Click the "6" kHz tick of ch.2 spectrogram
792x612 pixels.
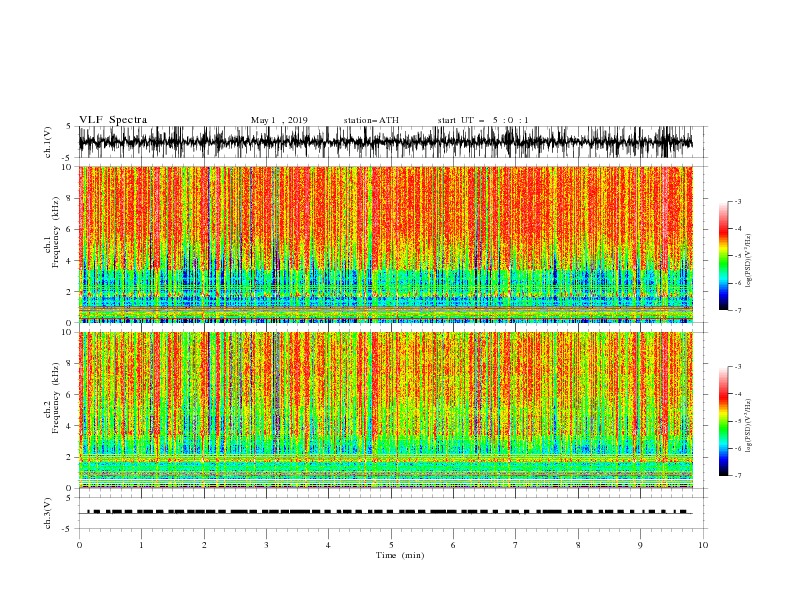pyautogui.click(x=69, y=395)
